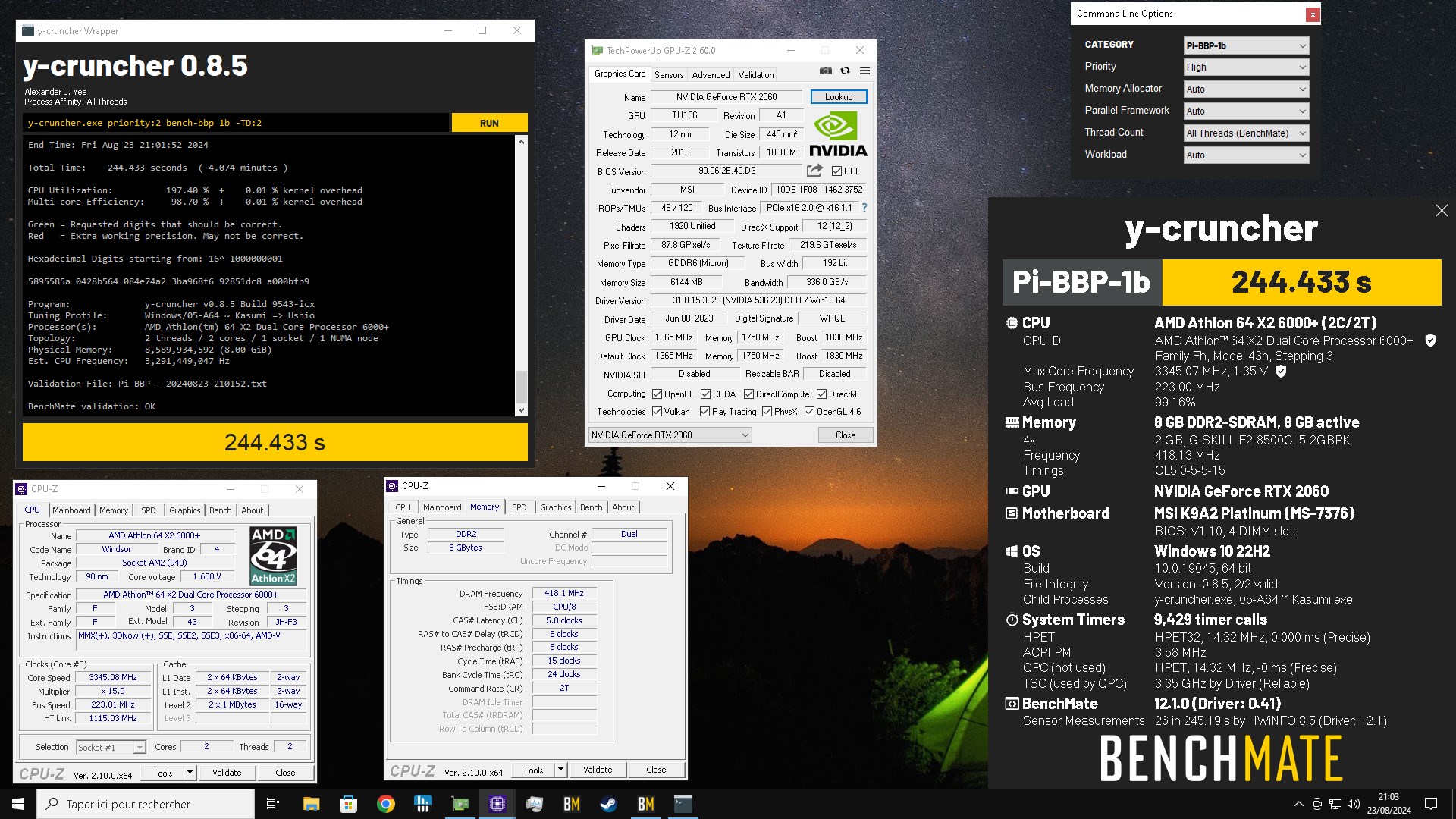This screenshot has width=1456, height=819.
Task: Open the Workload dropdown
Action: point(1246,155)
